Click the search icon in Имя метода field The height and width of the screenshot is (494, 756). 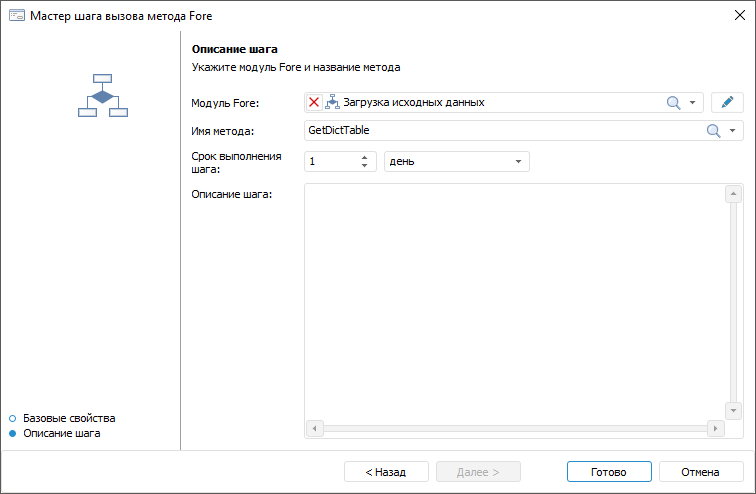[x=714, y=131]
